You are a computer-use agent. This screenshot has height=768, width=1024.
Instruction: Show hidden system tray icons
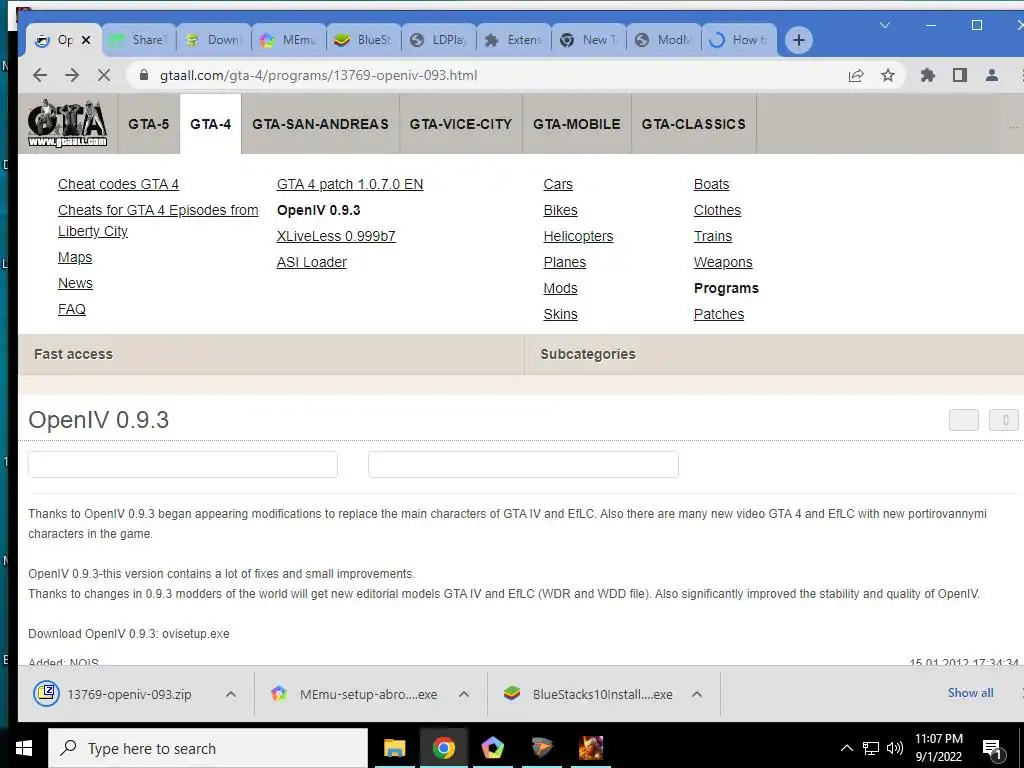click(846, 748)
